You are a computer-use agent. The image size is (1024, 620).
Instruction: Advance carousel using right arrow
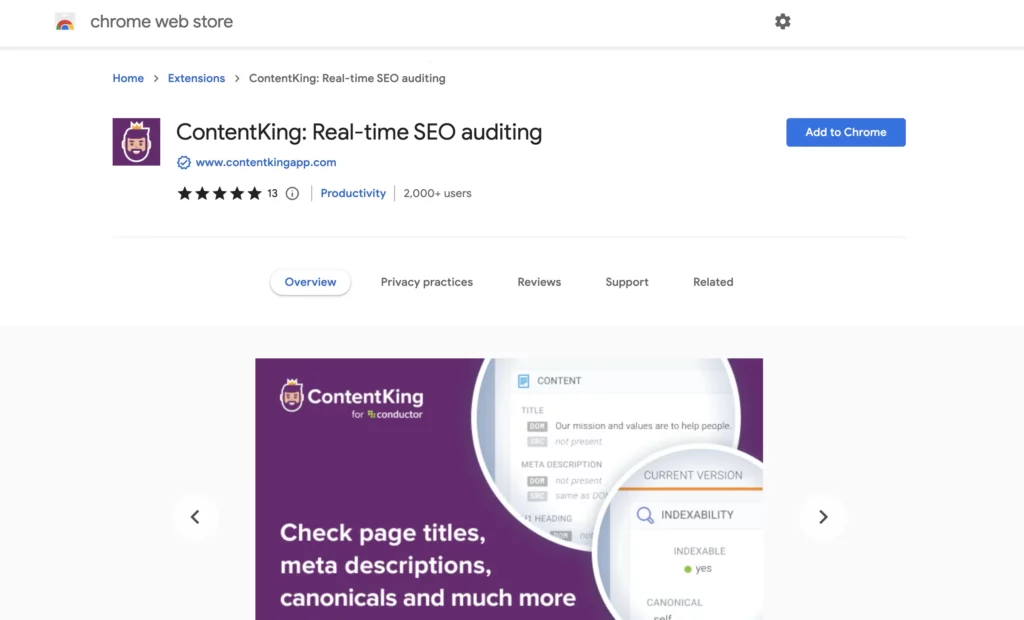pyautogui.click(x=823, y=517)
